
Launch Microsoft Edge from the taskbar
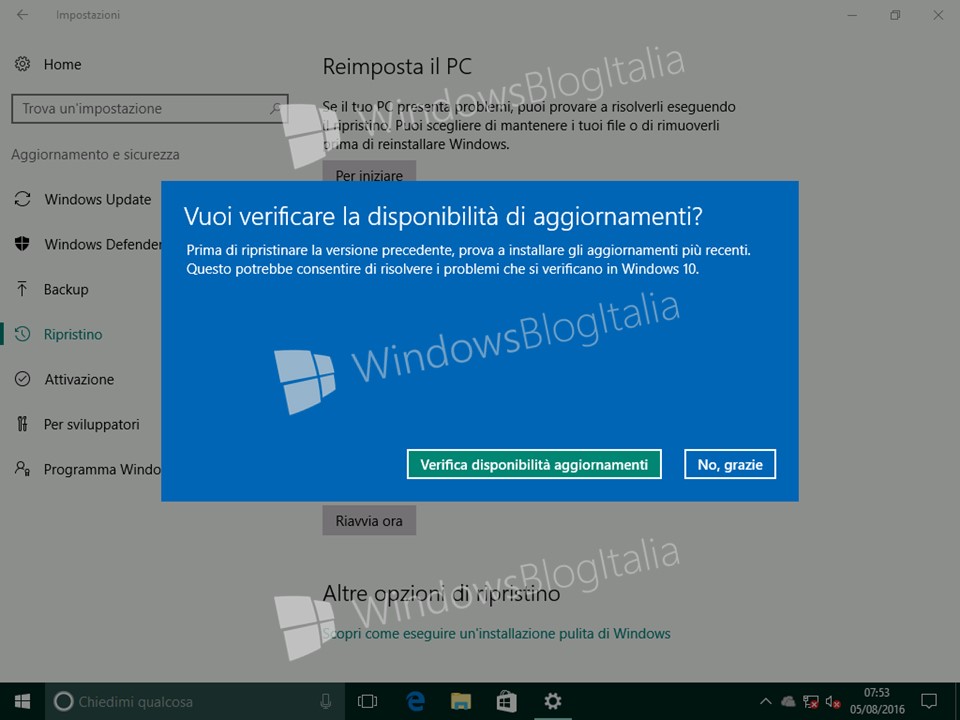pos(415,701)
